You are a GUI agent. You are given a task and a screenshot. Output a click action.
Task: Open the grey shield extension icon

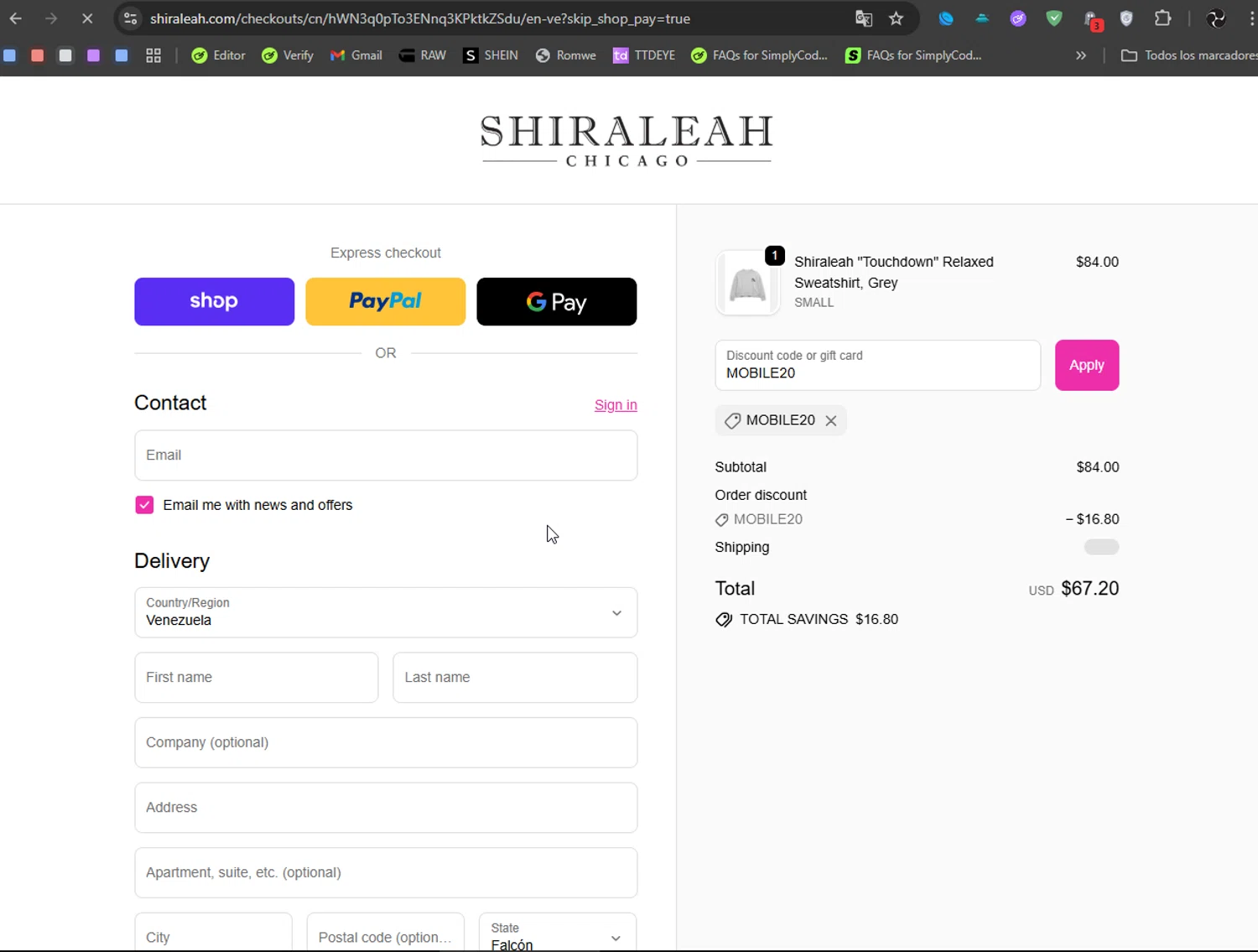coord(1126,18)
